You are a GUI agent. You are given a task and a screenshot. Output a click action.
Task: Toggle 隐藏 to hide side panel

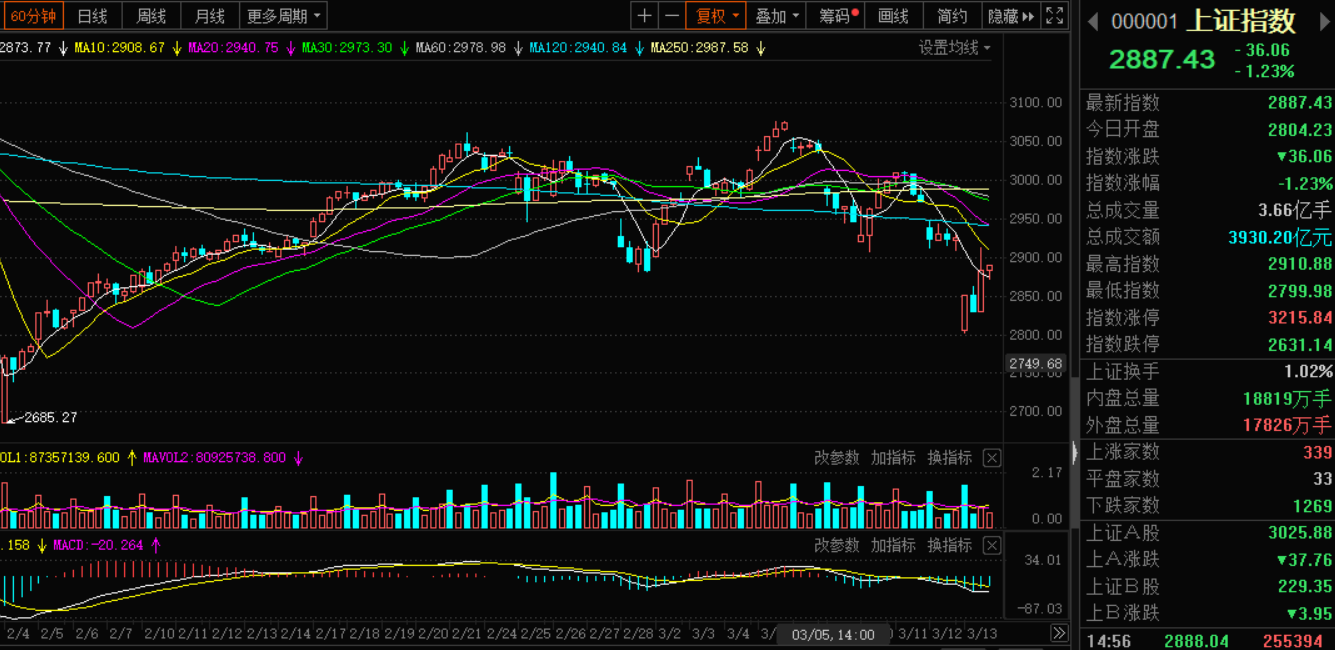[x=1010, y=16]
